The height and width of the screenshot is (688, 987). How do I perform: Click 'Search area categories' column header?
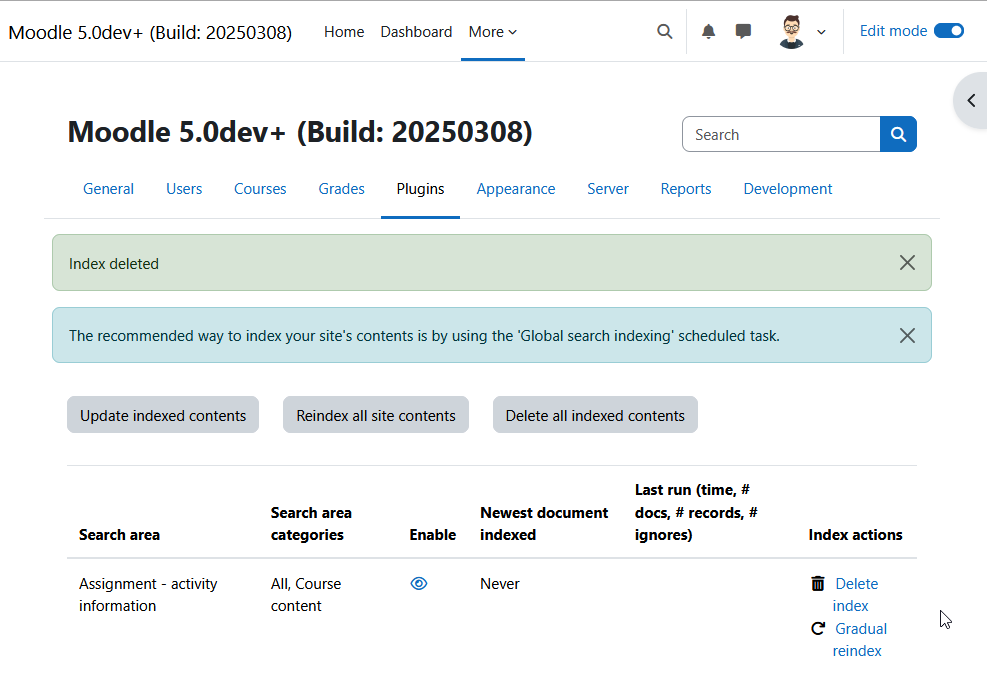click(x=311, y=523)
